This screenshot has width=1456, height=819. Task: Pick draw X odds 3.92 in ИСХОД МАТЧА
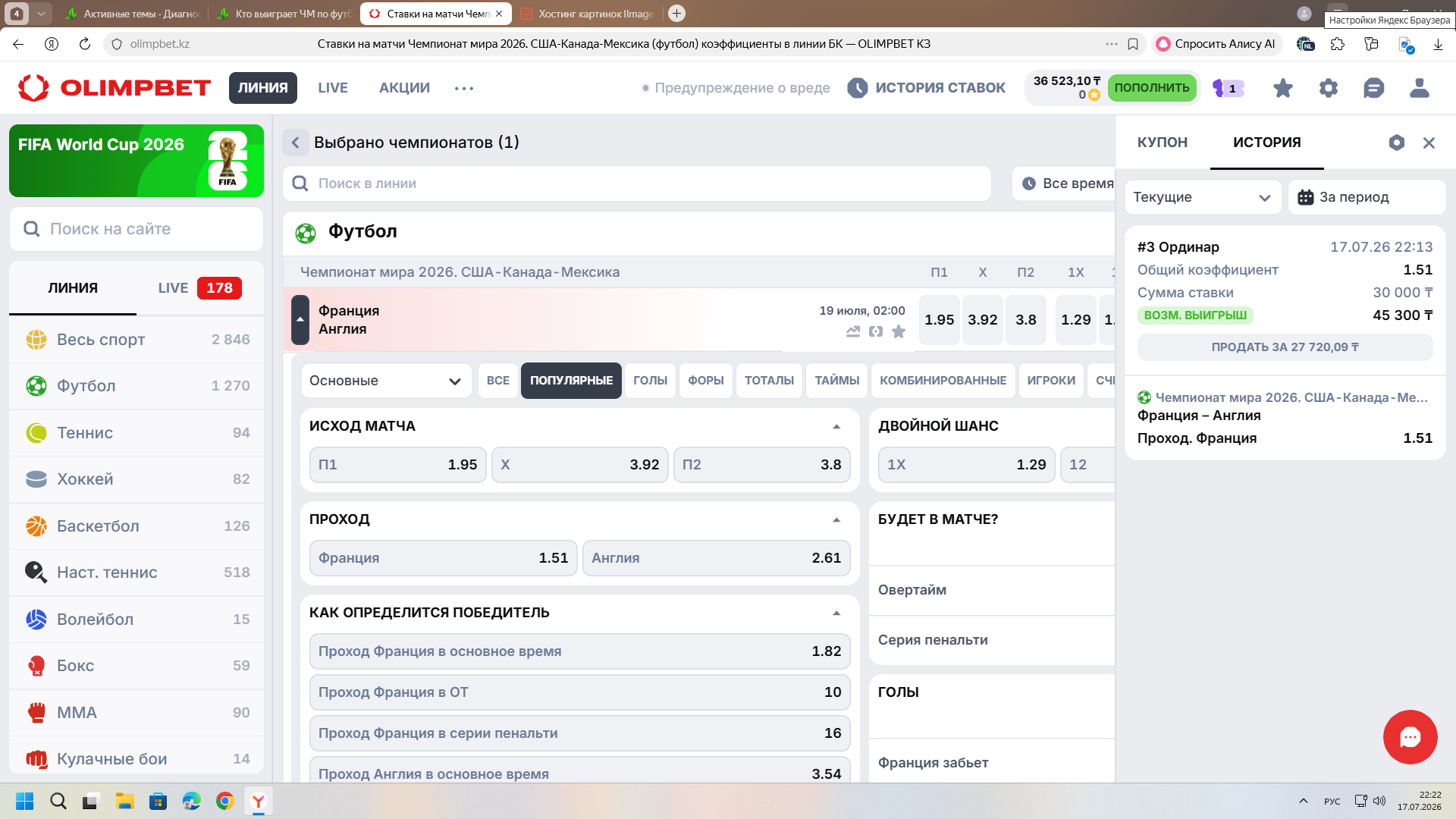click(580, 465)
